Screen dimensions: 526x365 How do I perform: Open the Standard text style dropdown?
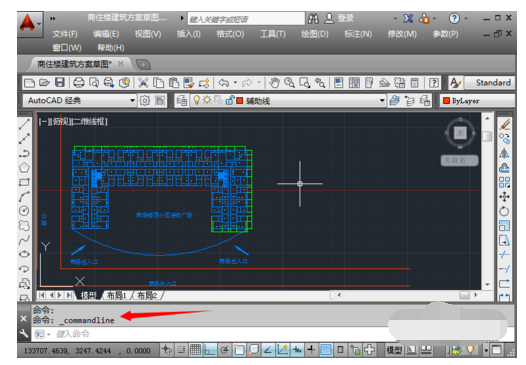(x=489, y=83)
